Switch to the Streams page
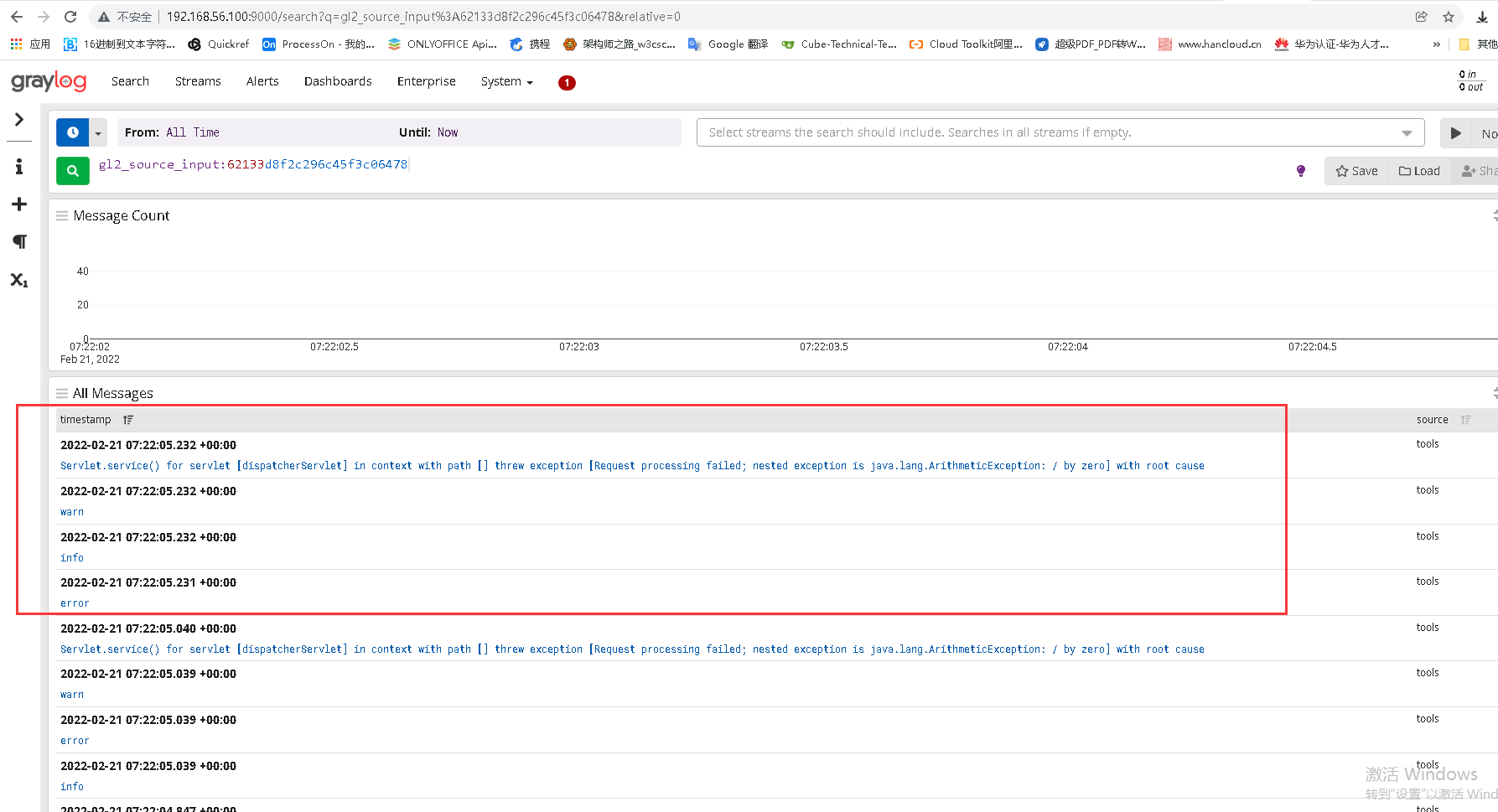 pyautogui.click(x=198, y=81)
